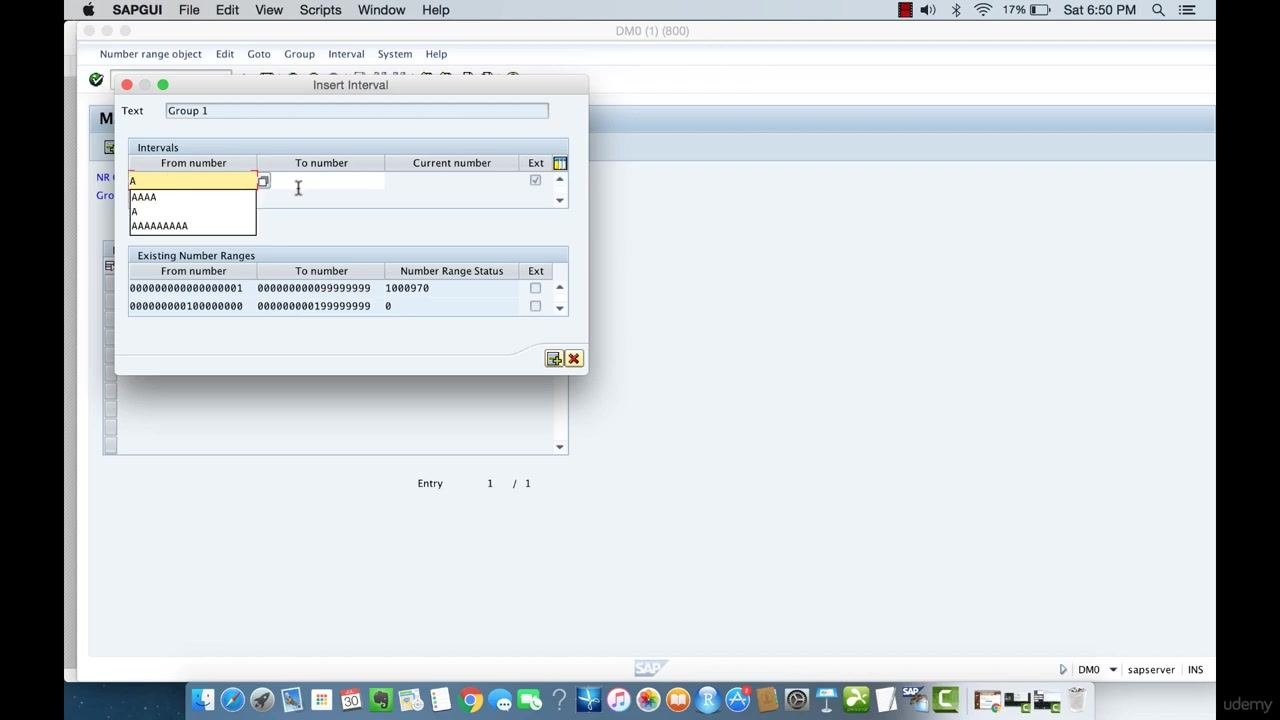Click the Number Range Status column header
The height and width of the screenshot is (720, 1280).
click(452, 271)
